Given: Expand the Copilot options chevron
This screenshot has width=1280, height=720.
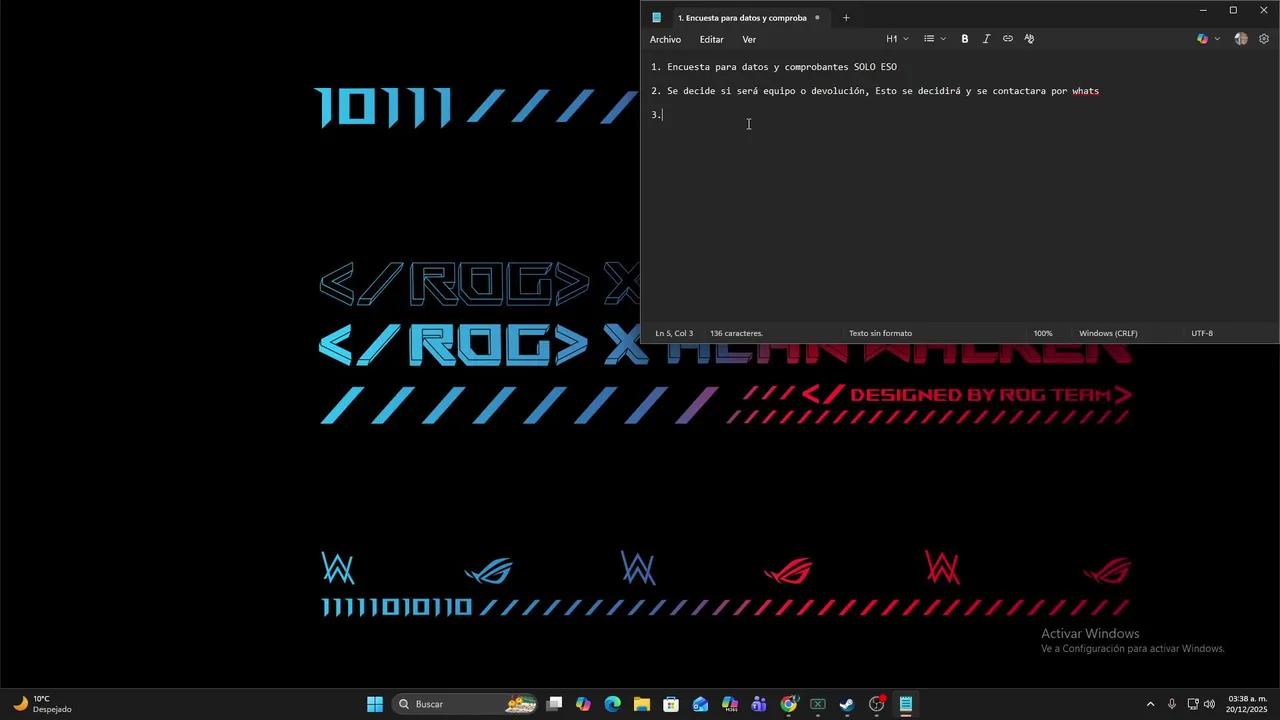Looking at the screenshot, I should 1217,39.
